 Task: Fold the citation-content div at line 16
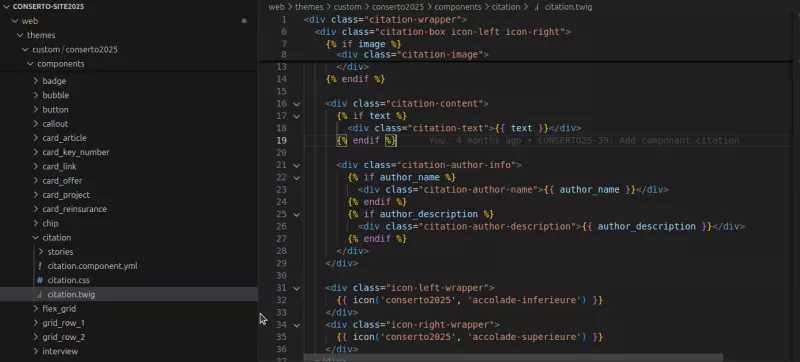click(296, 104)
